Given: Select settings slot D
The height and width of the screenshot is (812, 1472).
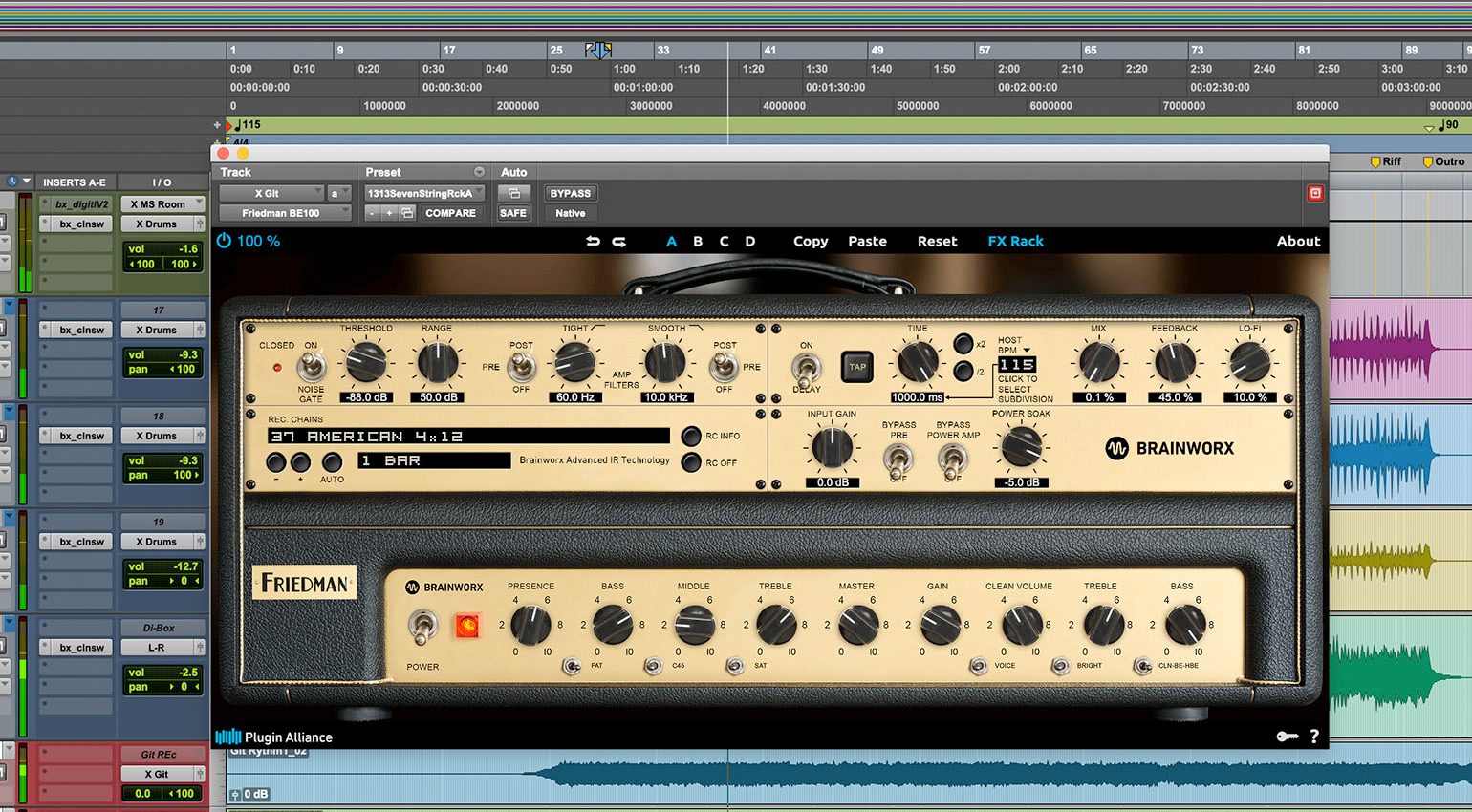Looking at the screenshot, I should (x=750, y=241).
